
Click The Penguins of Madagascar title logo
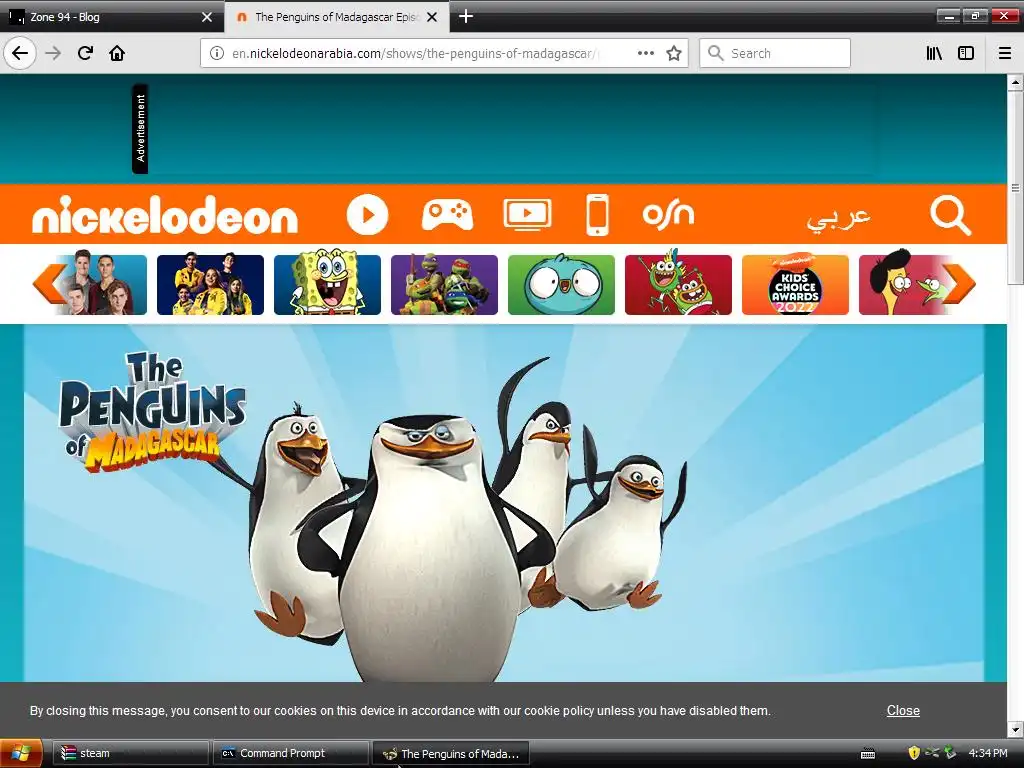tap(153, 411)
